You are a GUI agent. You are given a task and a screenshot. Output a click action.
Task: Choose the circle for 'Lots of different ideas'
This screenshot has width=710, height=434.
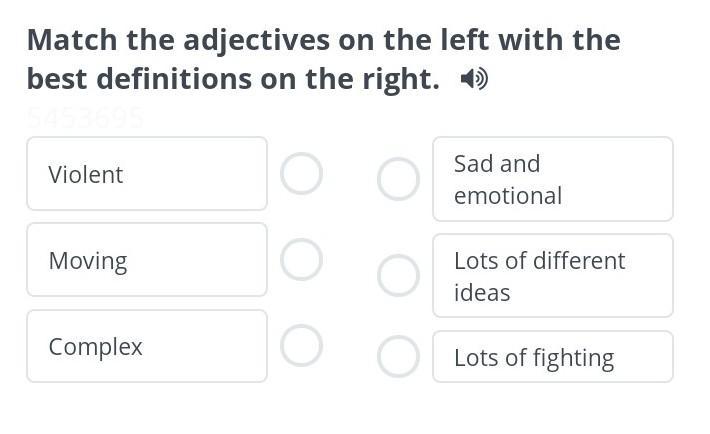click(398, 275)
